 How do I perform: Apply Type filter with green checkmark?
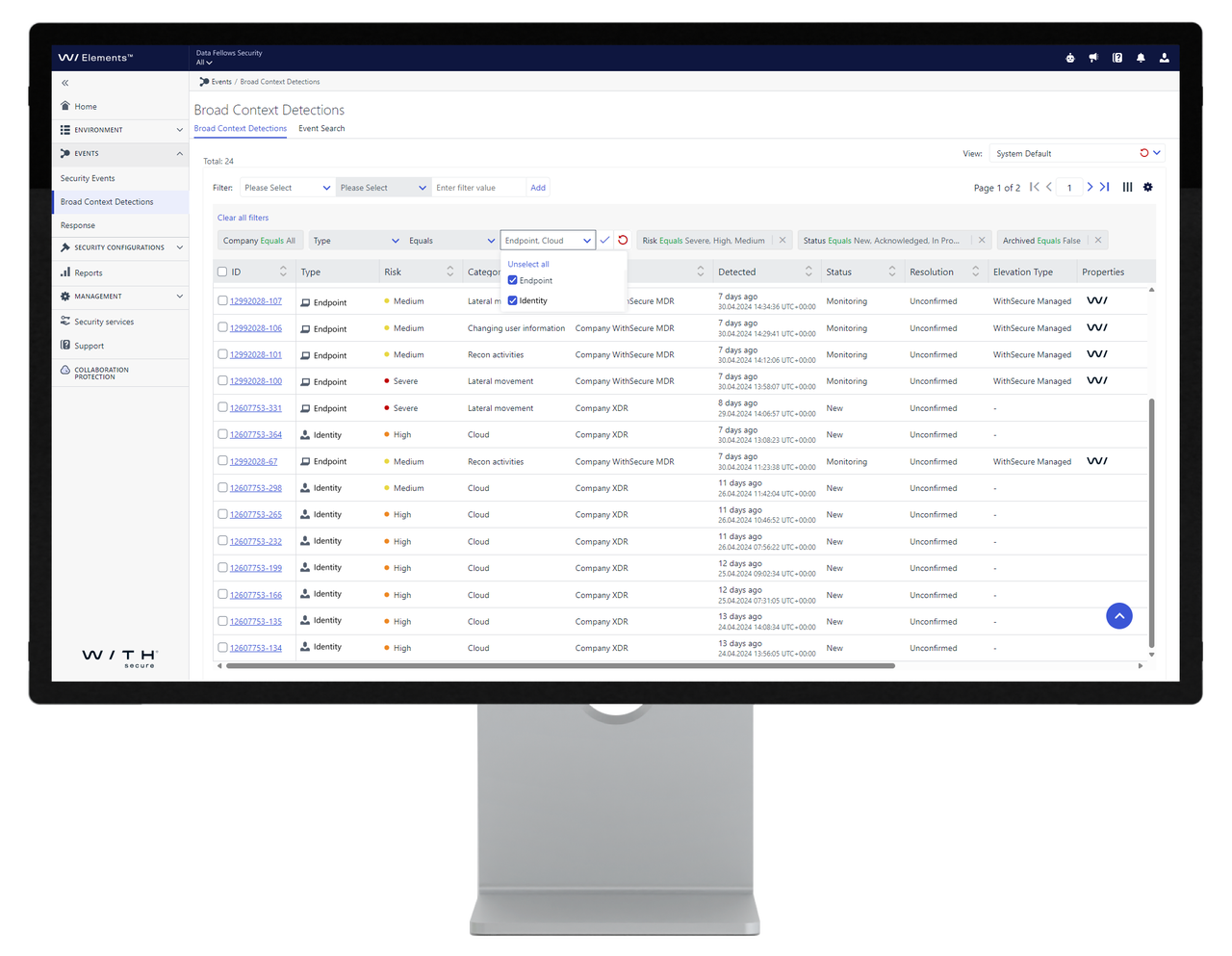click(x=604, y=240)
